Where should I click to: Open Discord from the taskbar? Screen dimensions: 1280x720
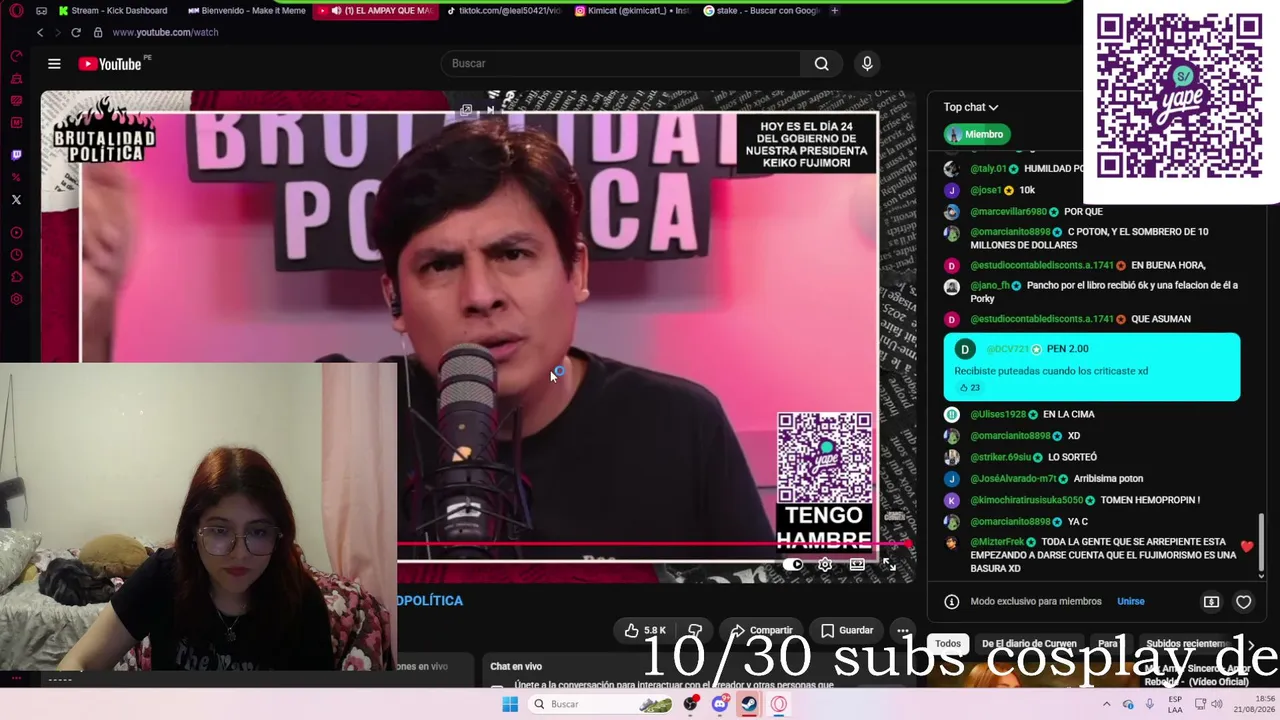[x=719, y=704]
